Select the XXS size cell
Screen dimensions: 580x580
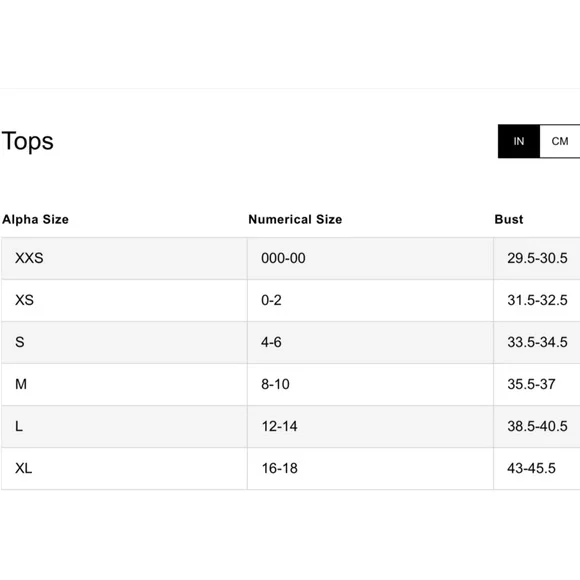[124, 258]
